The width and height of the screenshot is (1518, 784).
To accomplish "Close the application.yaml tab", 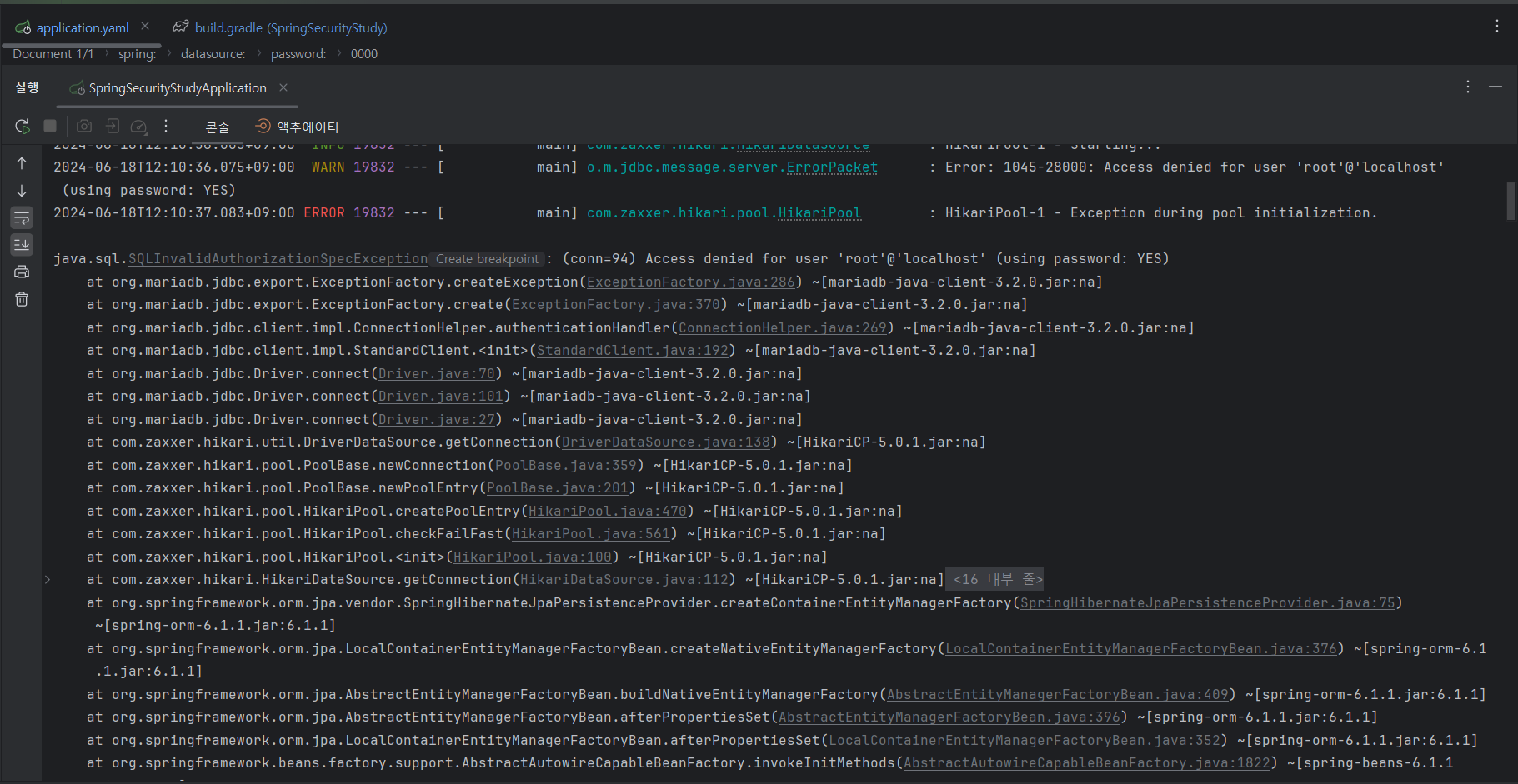I will tap(145, 27).
